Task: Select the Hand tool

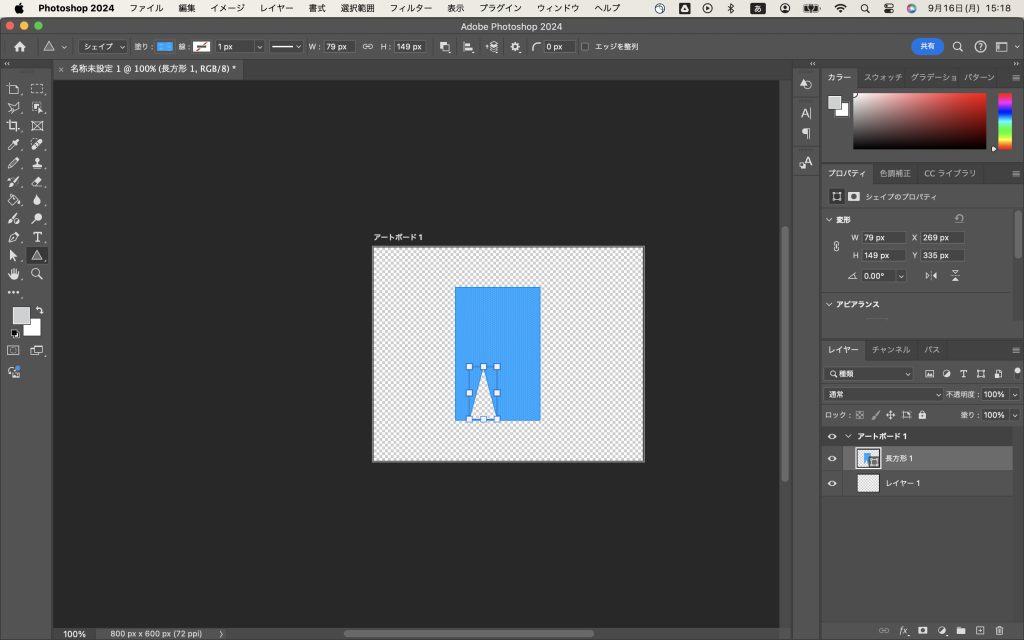Action: point(14,274)
